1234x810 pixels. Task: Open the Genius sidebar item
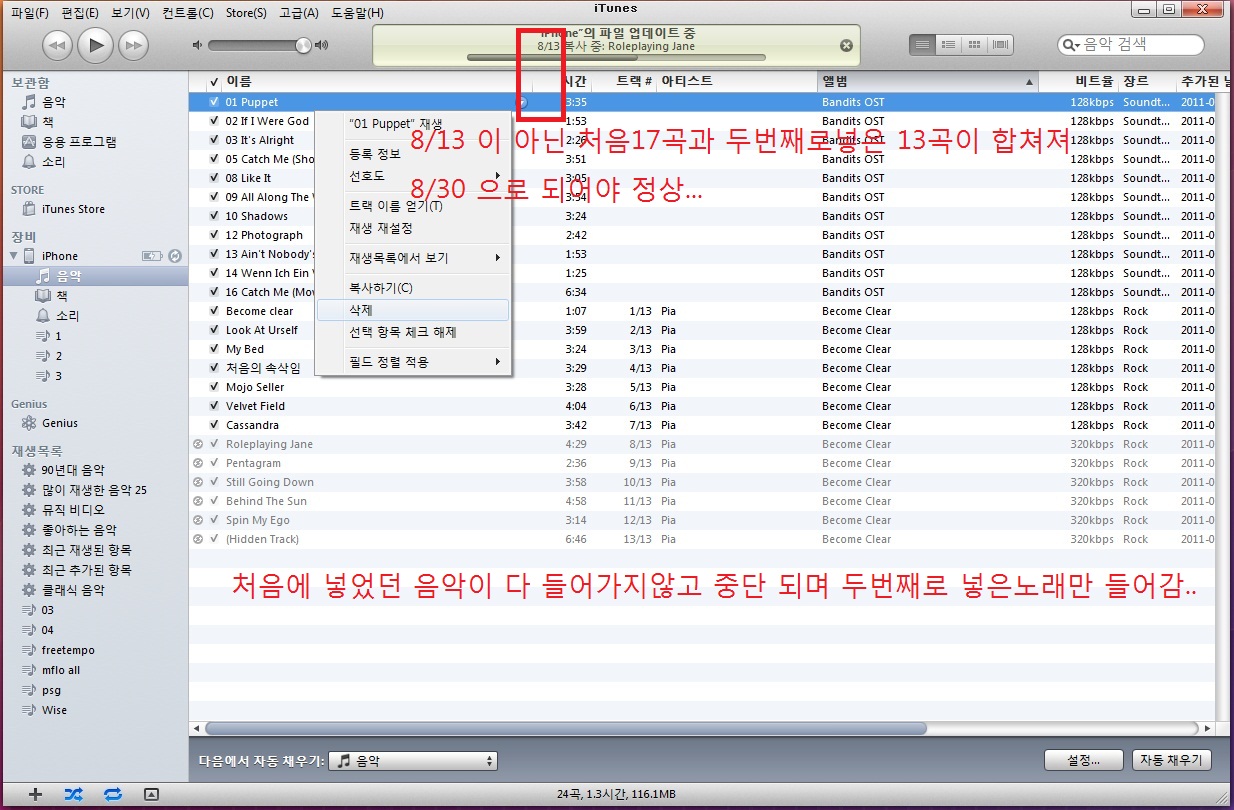click(x=59, y=423)
